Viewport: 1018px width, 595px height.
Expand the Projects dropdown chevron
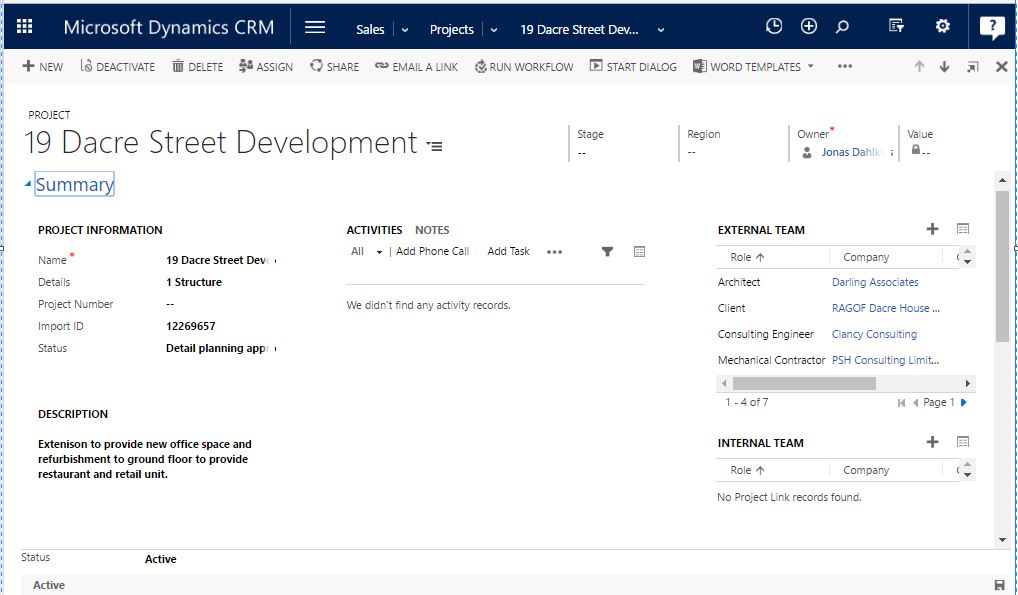point(494,30)
